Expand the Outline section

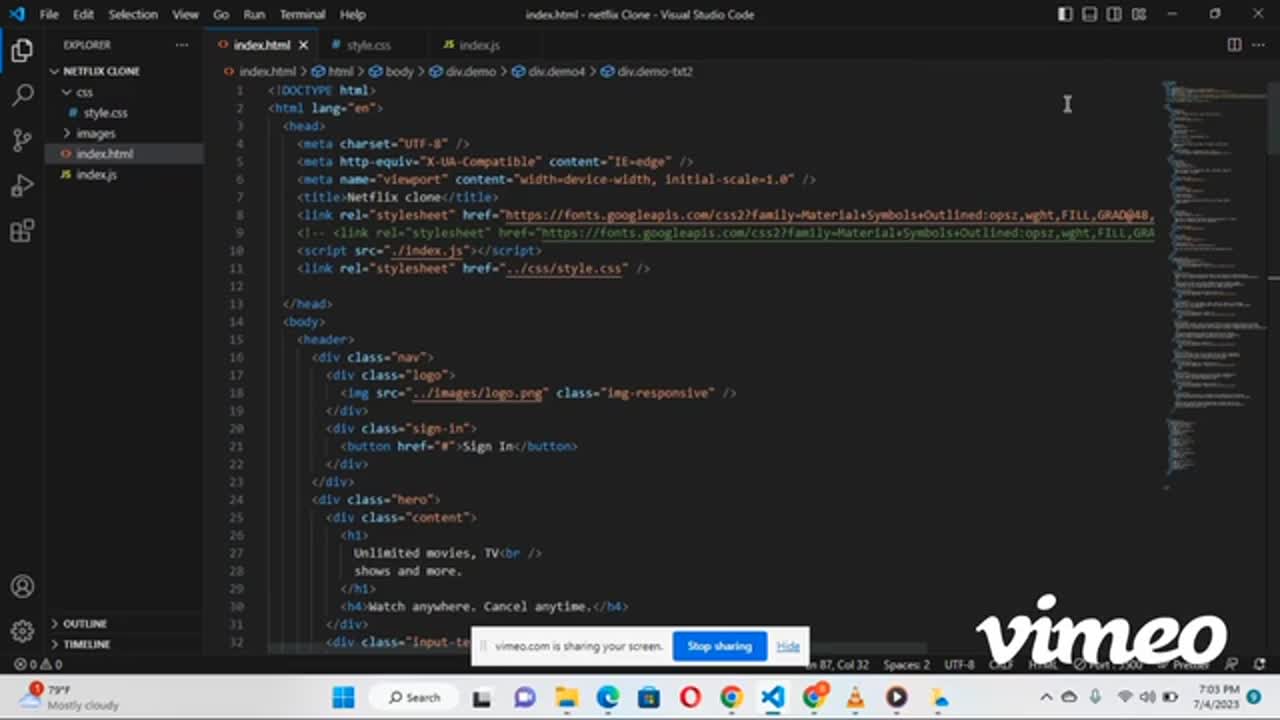tap(85, 624)
